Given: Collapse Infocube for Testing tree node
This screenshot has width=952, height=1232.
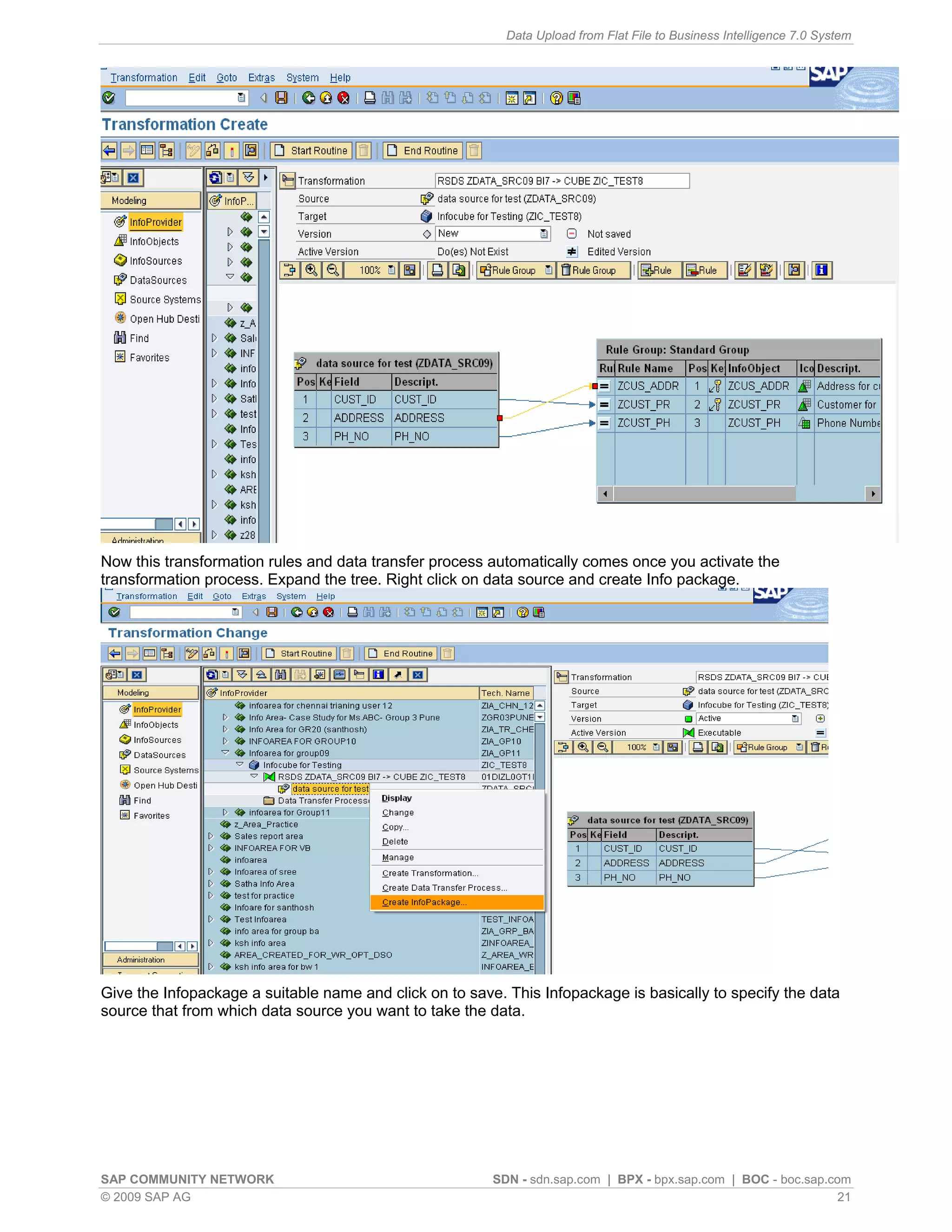Looking at the screenshot, I should pos(240,764).
